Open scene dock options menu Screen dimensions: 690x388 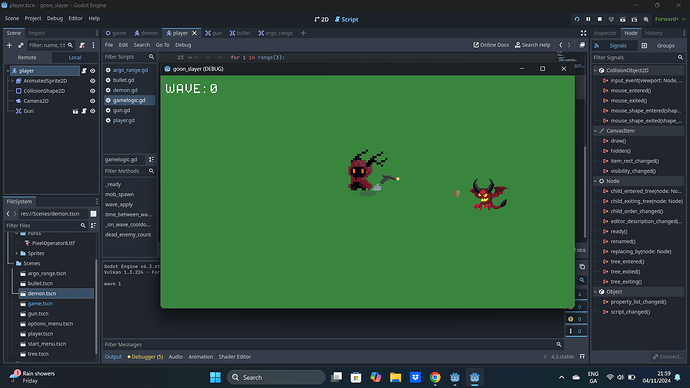(93, 45)
